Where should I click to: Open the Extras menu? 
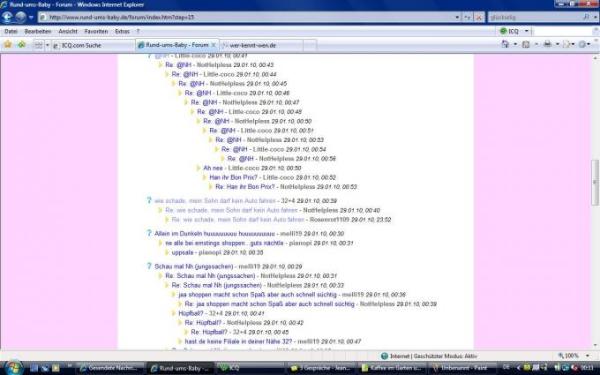(x=122, y=31)
